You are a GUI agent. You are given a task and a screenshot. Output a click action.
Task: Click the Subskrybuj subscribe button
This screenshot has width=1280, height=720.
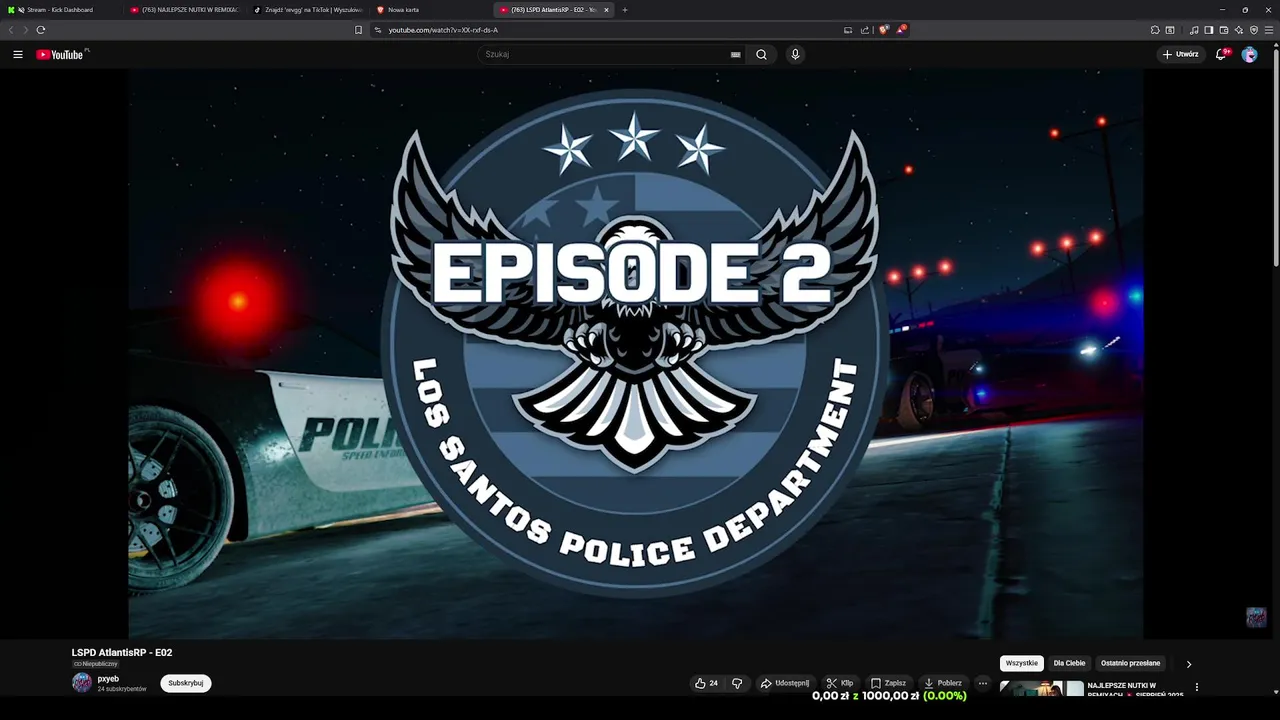(186, 683)
